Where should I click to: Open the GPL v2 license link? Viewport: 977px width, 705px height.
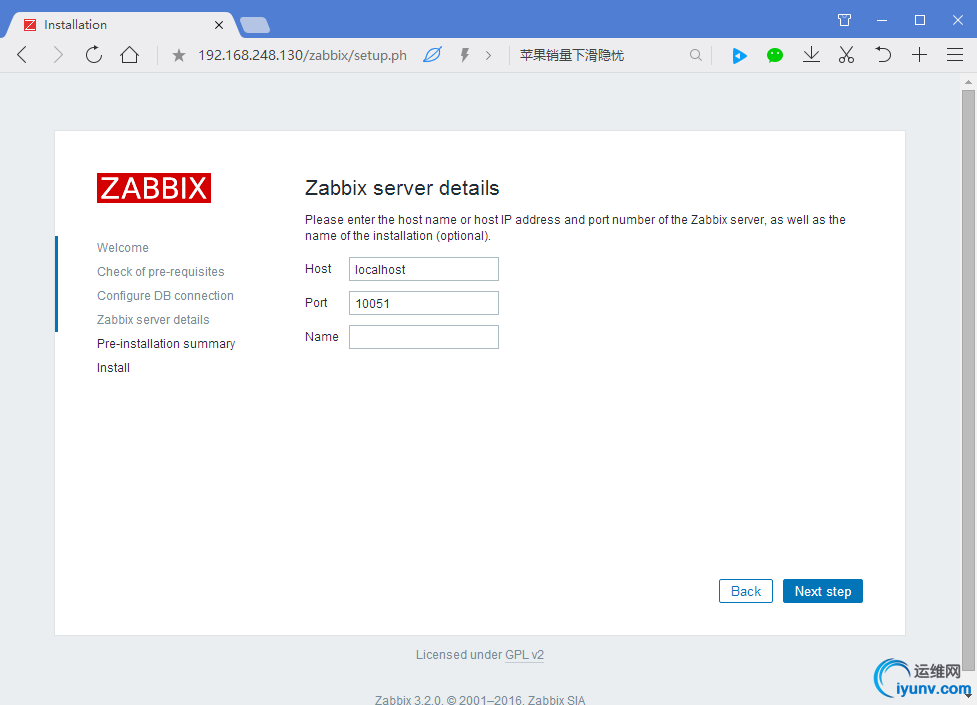click(x=525, y=655)
